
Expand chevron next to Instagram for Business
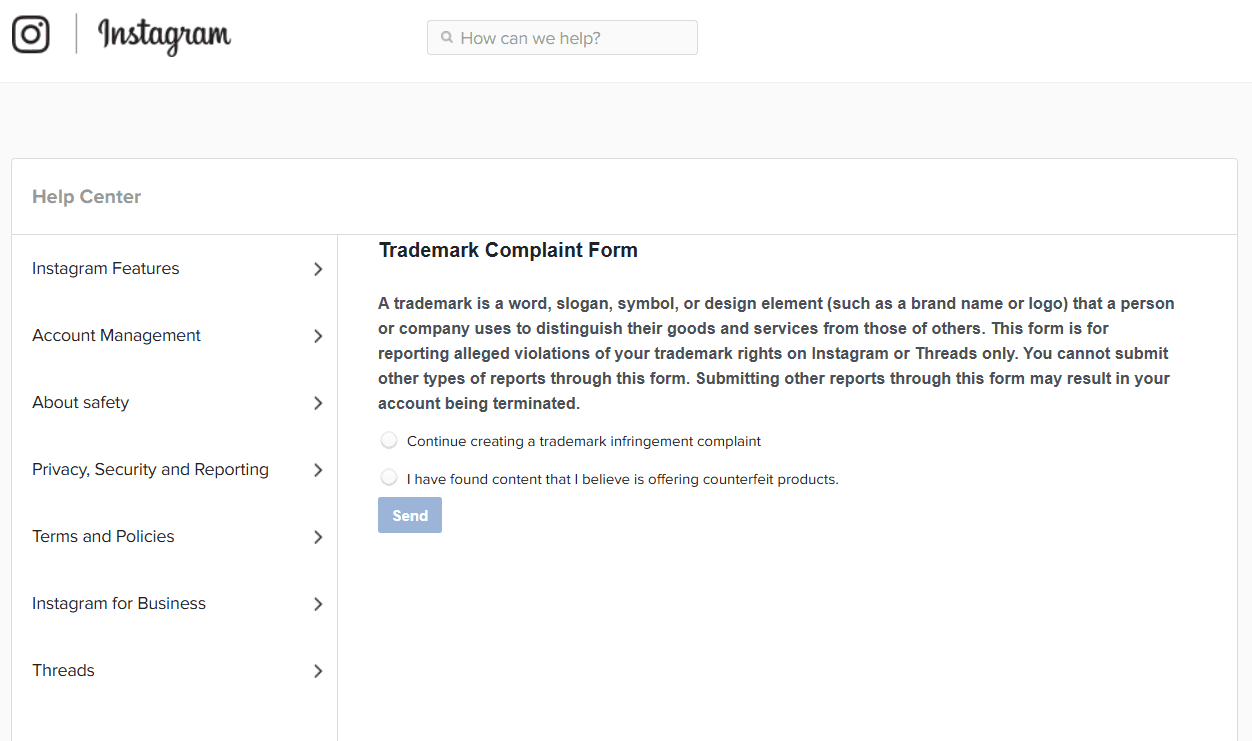pos(318,604)
